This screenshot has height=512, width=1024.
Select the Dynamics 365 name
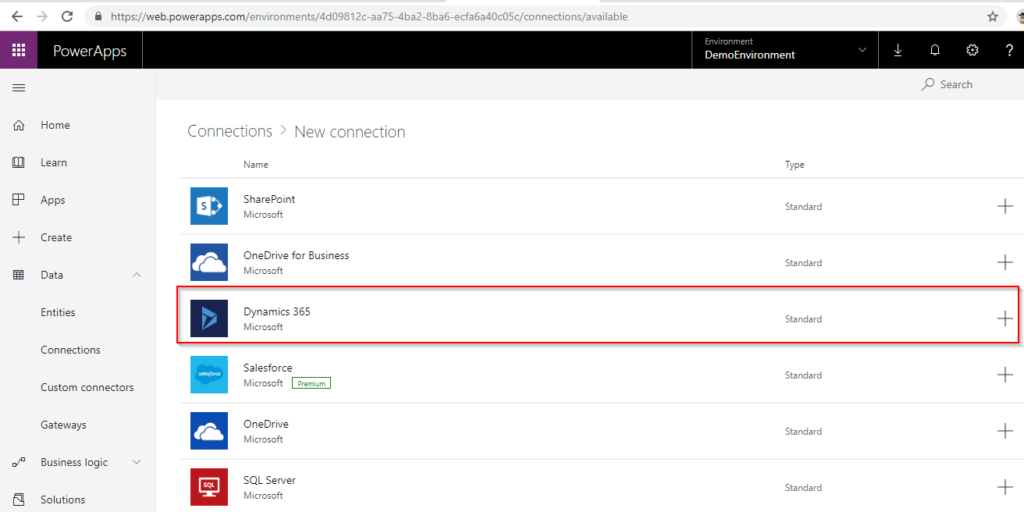point(277,312)
